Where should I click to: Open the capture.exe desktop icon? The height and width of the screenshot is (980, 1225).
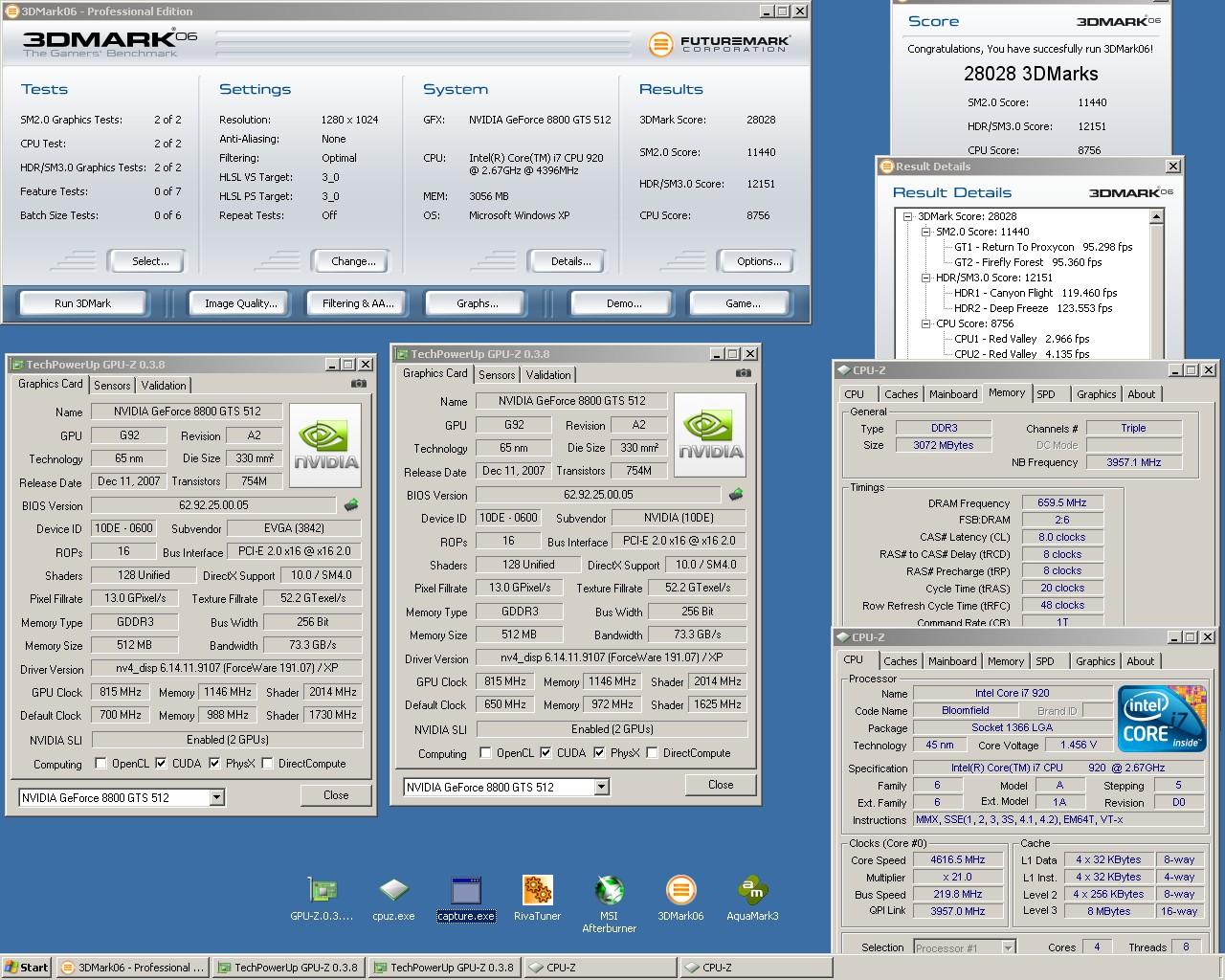click(466, 899)
